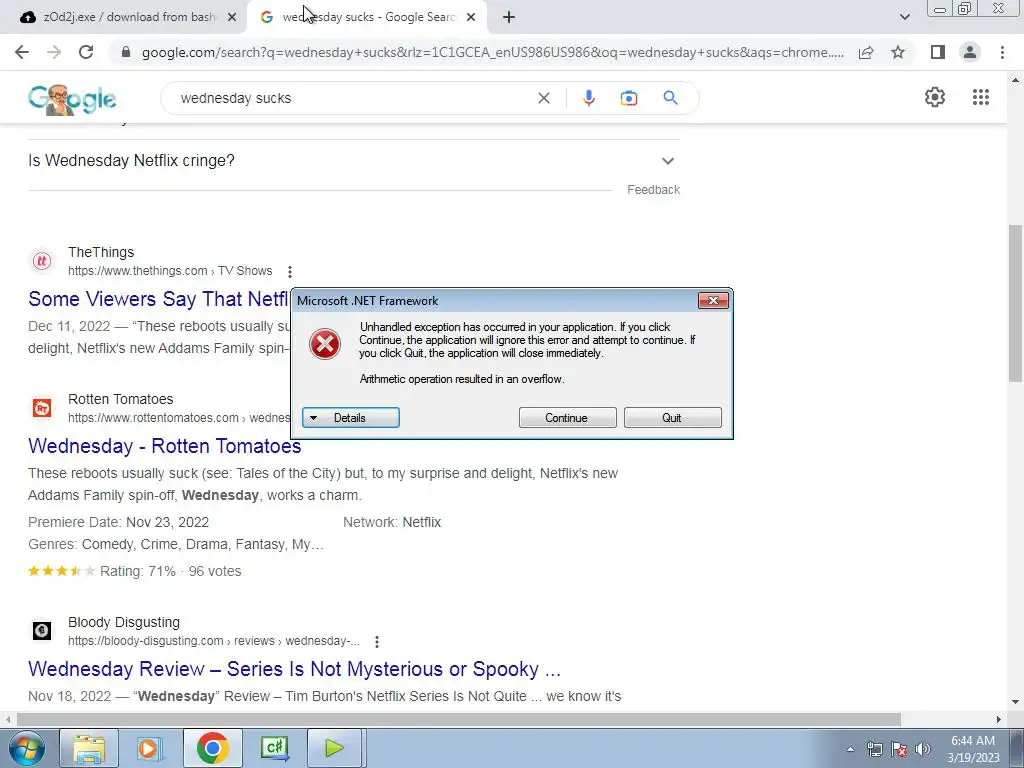Image resolution: width=1024 pixels, height=768 pixels.
Task: Share this page via the share icon
Action: click(866, 52)
